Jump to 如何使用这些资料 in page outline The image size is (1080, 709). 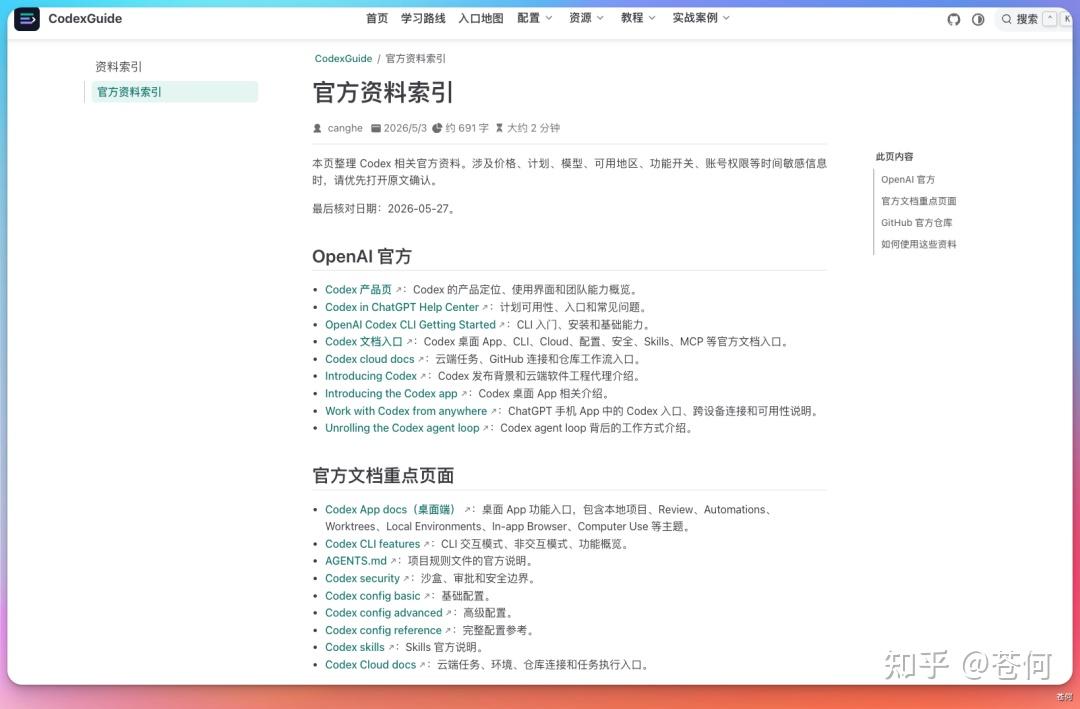coord(919,244)
